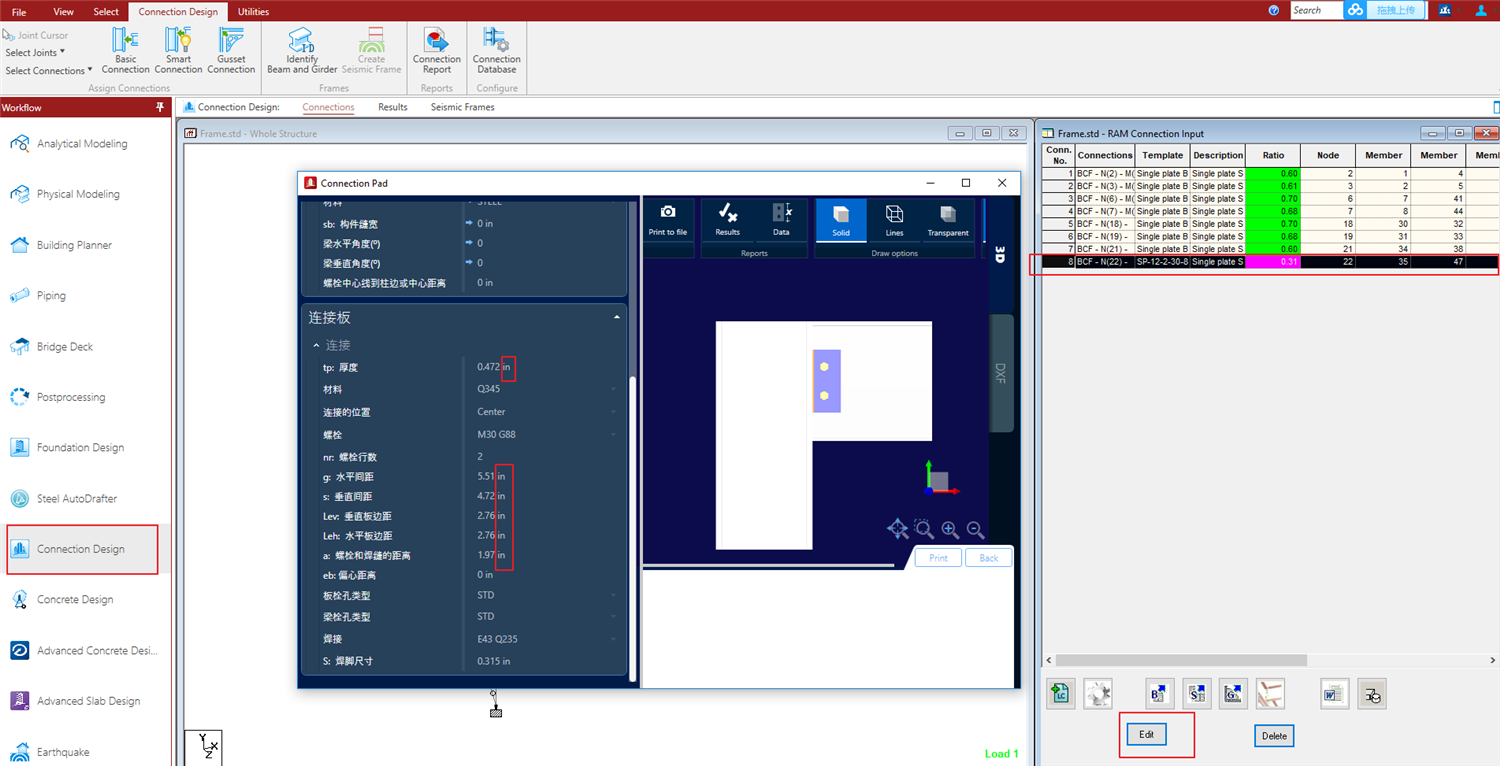The image size is (1500, 766).
Task: Switch draw option to Lines
Action: pyautogui.click(x=894, y=219)
